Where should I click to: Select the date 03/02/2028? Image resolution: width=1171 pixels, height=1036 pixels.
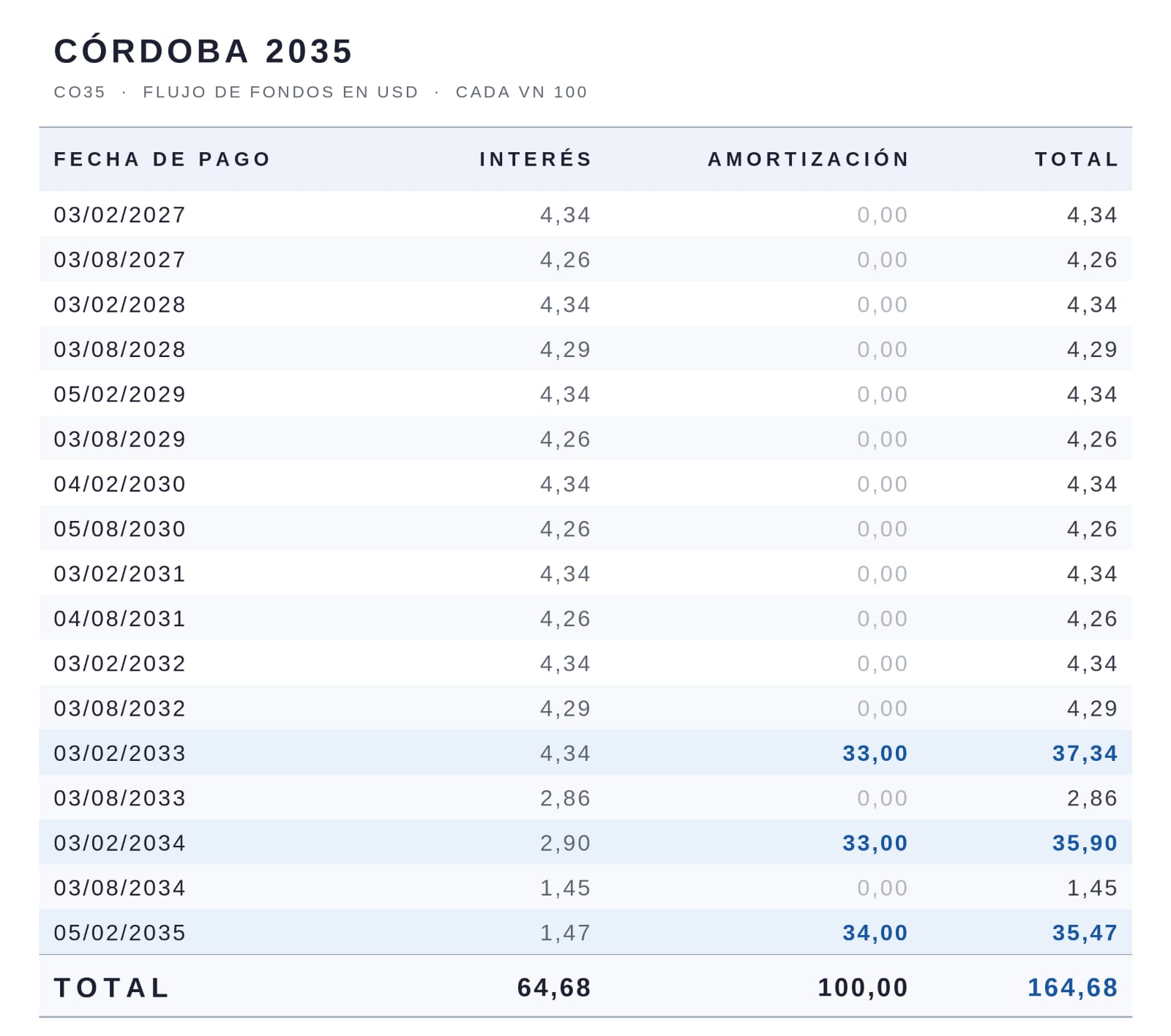point(120,304)
